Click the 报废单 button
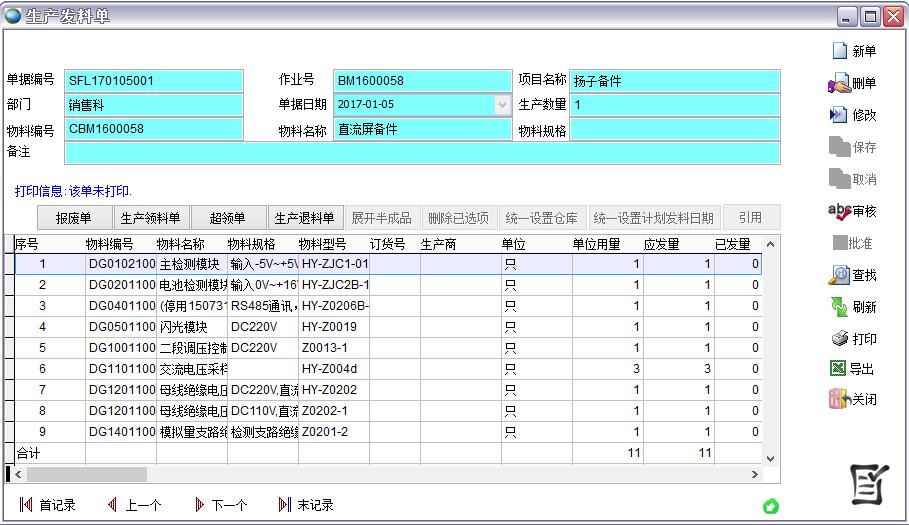This screenshot has width=909, height=525. 73,218
